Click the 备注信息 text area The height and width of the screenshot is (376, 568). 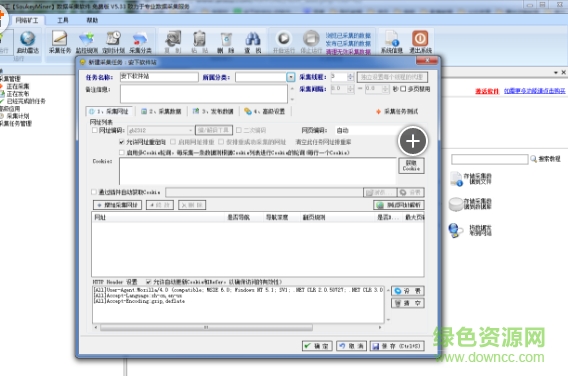204,94
